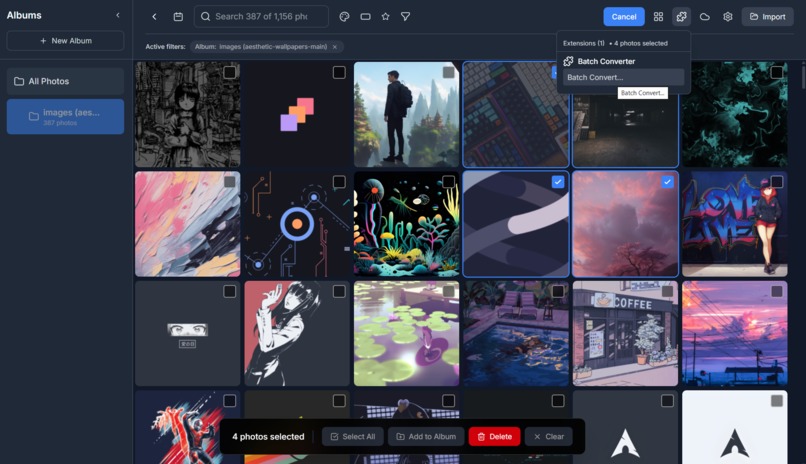Check the white Arch logo dark photo
The width and height of the screenshot is (806, 464).
[667, 401]
